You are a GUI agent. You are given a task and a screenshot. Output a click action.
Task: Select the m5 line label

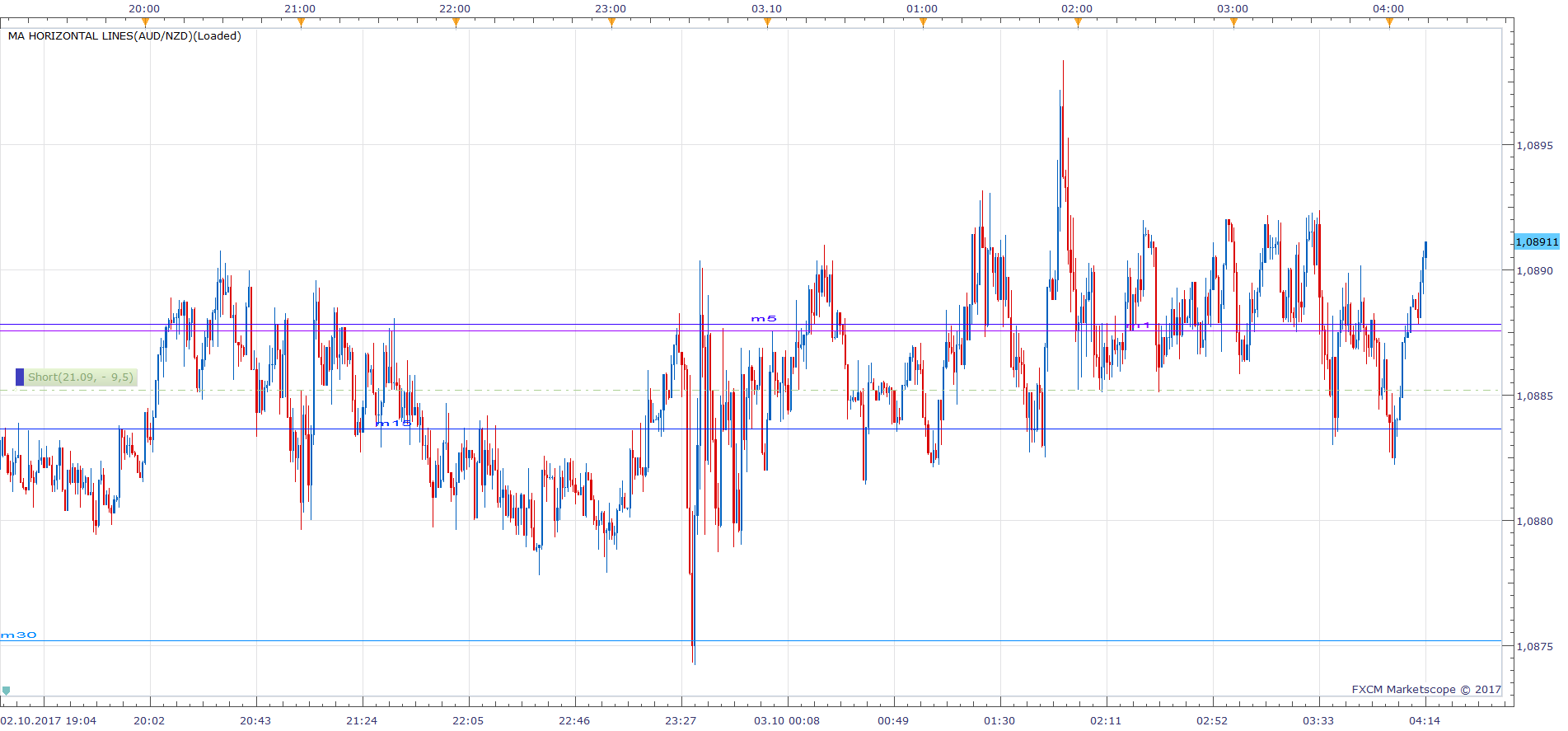tap(764, 318)
